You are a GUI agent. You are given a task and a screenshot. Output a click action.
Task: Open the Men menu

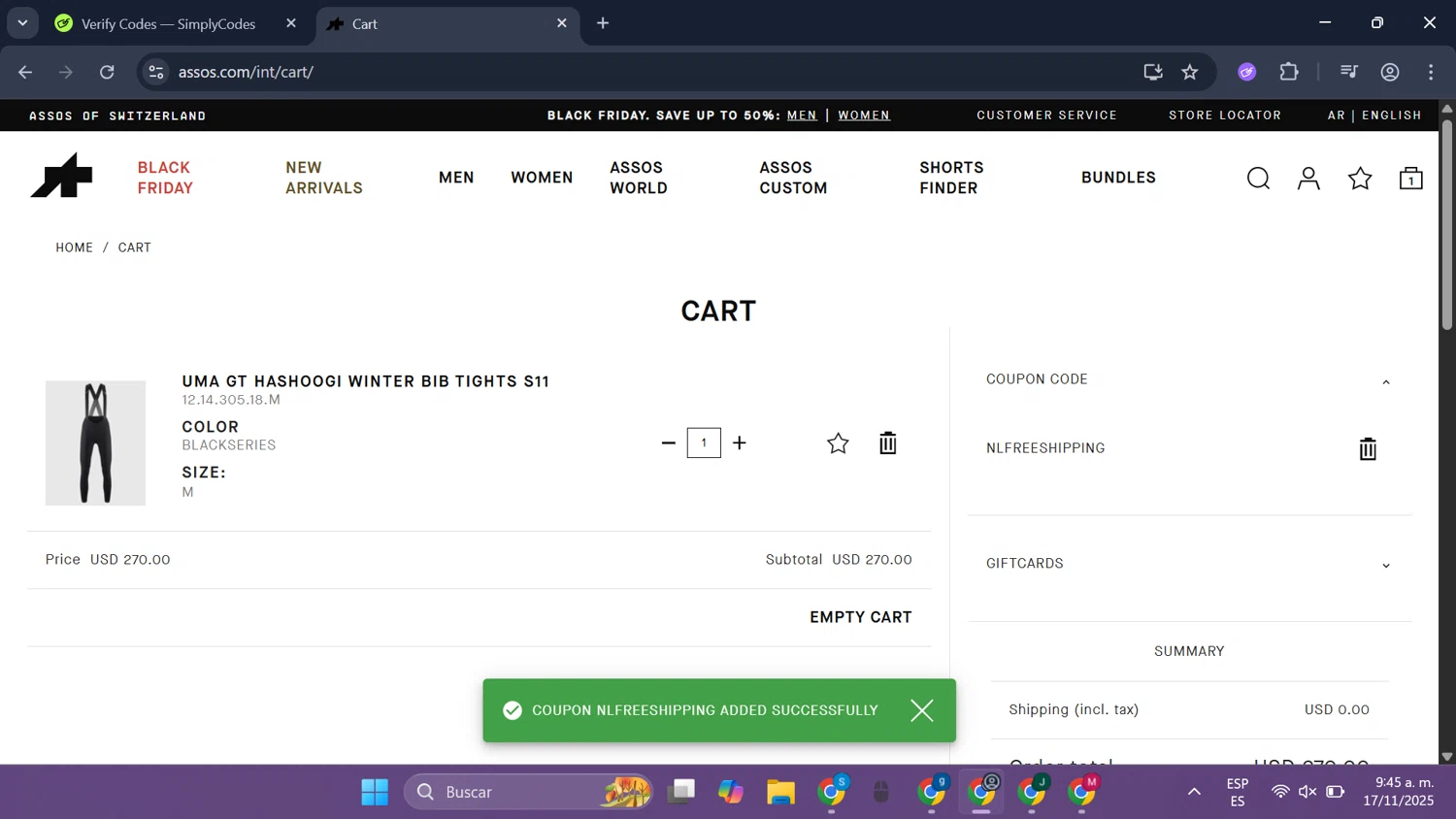(456, 178)
